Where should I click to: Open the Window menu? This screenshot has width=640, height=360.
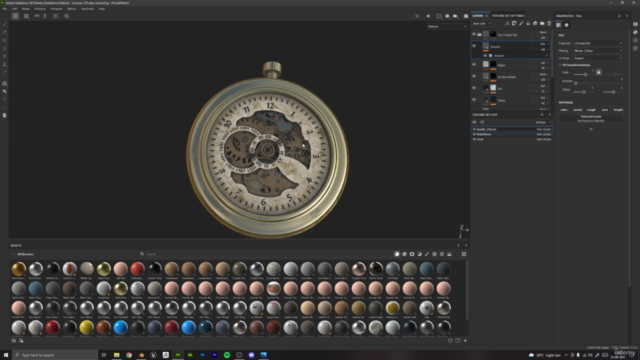click(40, 9)
